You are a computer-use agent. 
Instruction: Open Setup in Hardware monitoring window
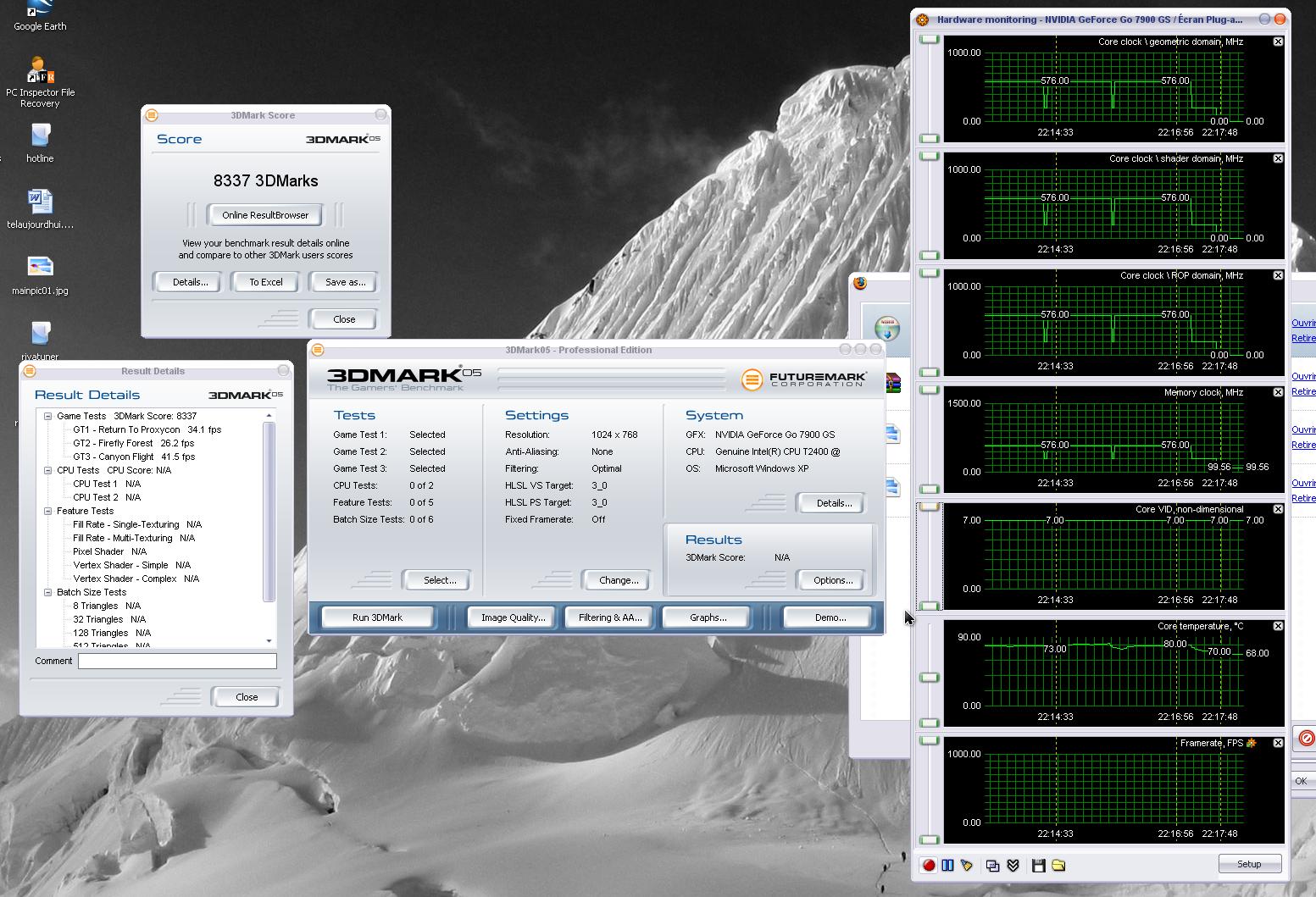pyautogui.click(x=1249, y=864)
